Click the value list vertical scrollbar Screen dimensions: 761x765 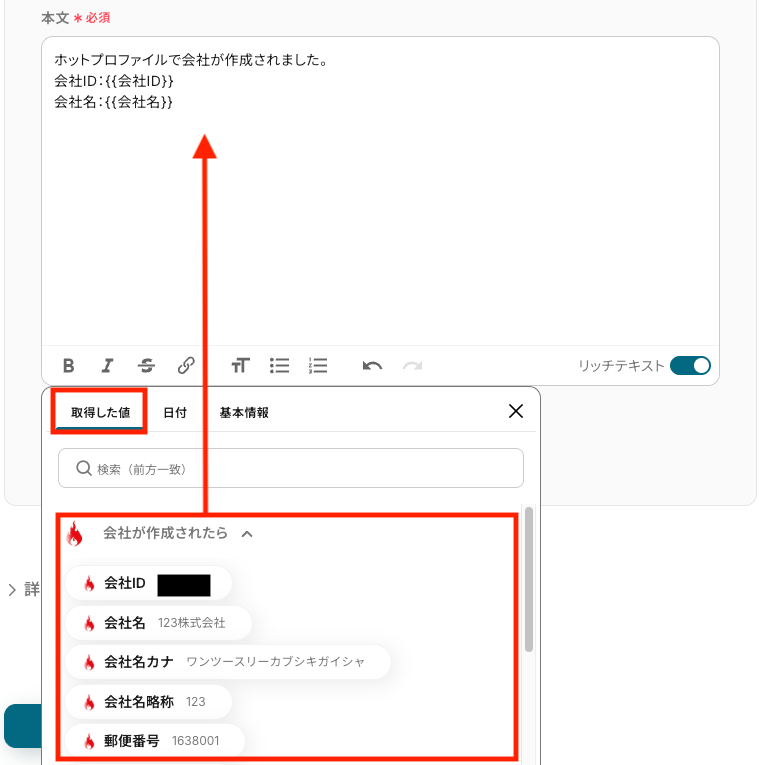click(529, 580)
